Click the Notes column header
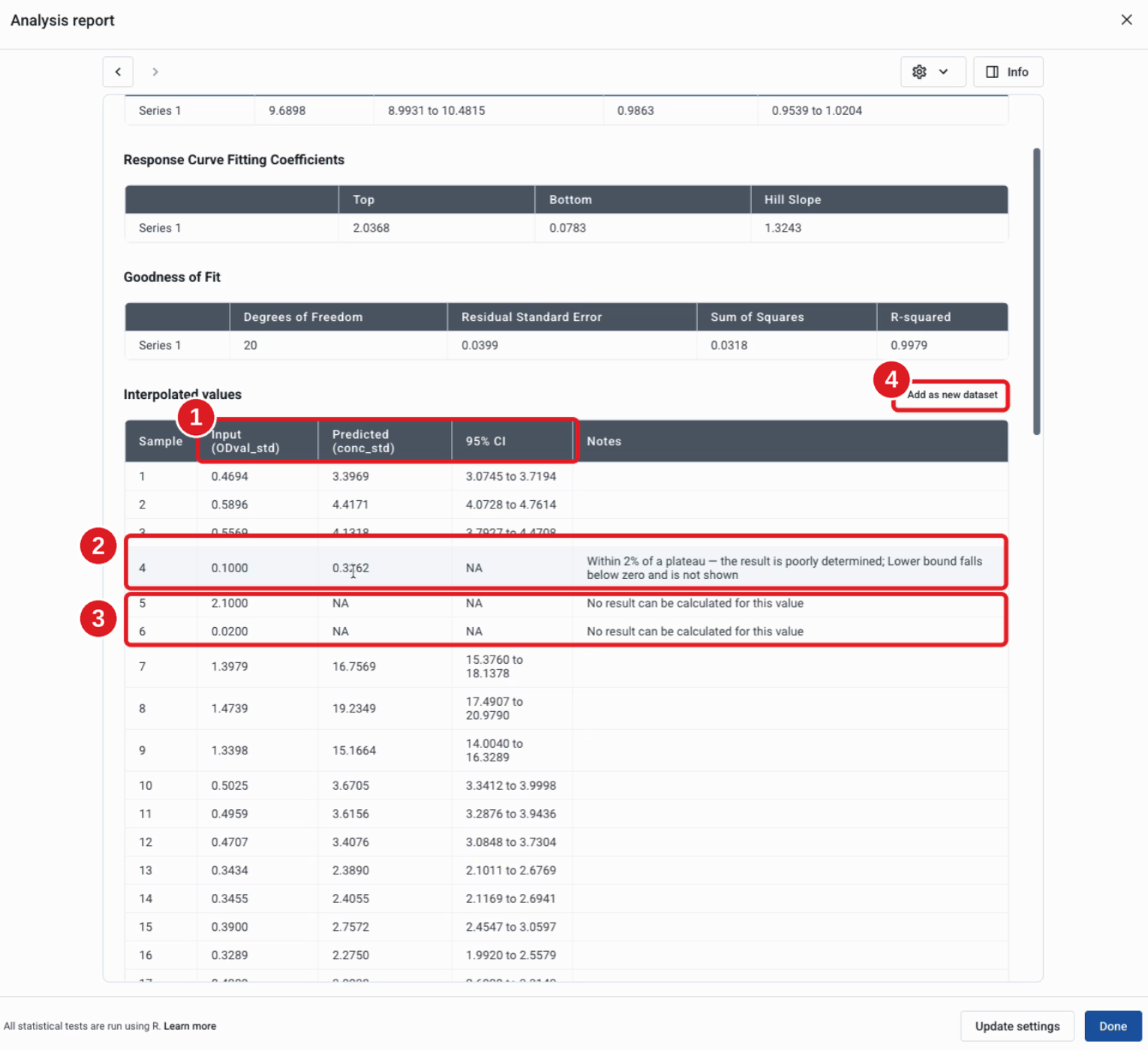The image size is (1148, 1050). coord(790,441)
